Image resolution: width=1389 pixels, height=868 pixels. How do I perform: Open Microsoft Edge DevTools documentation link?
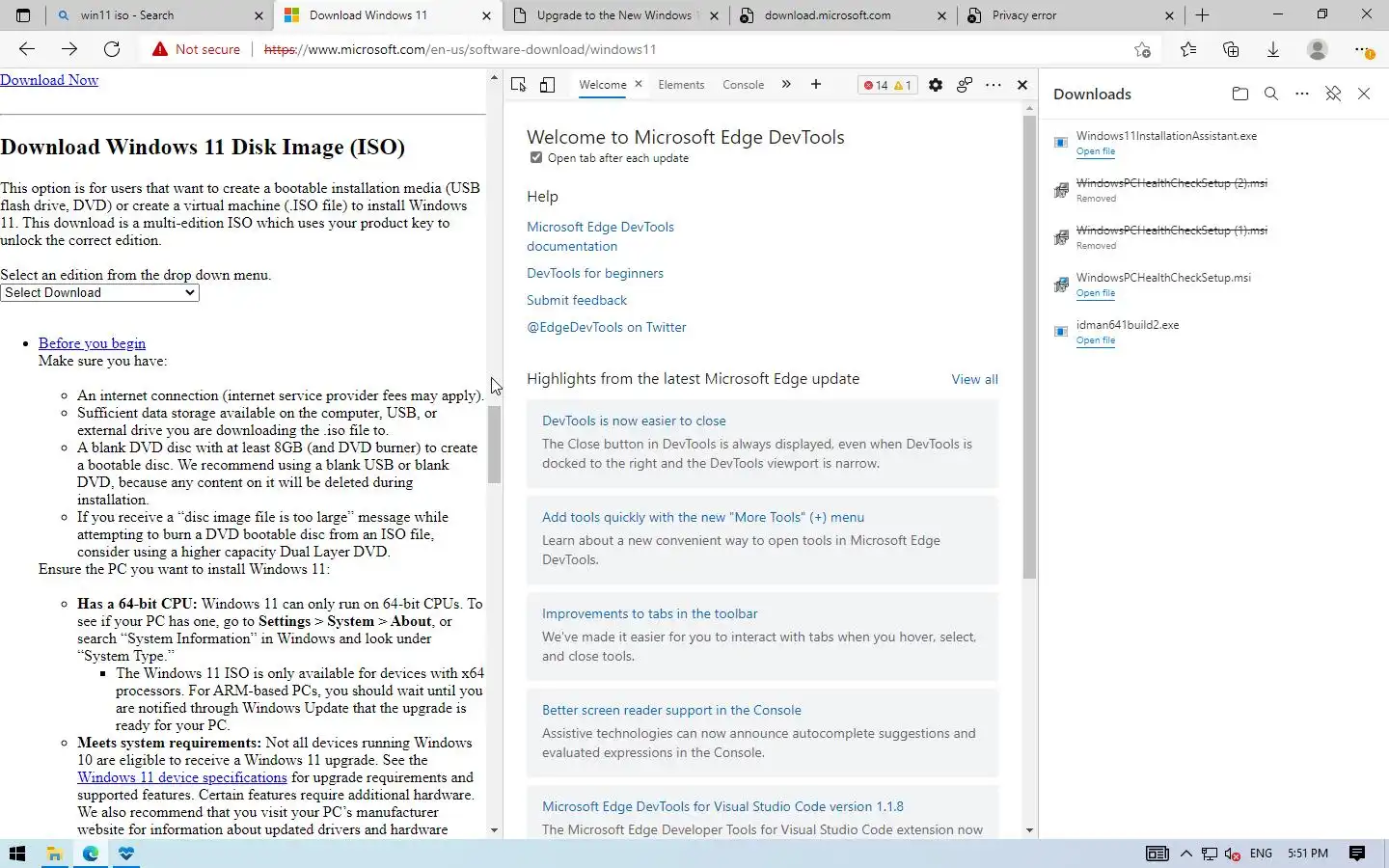[600, 236]
